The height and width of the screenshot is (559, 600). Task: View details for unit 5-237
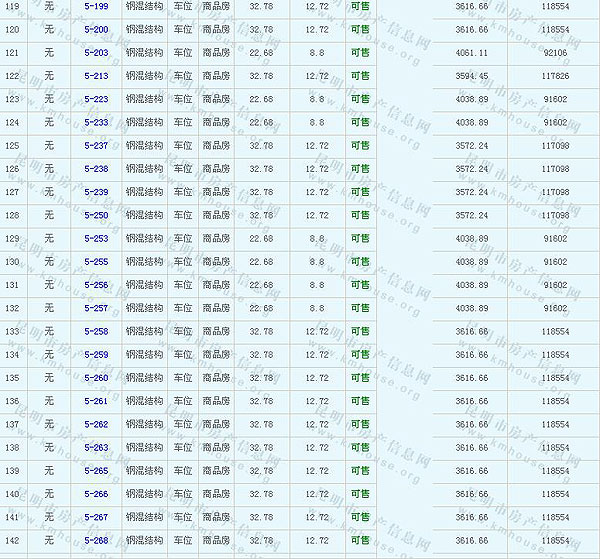coord(96,145)
